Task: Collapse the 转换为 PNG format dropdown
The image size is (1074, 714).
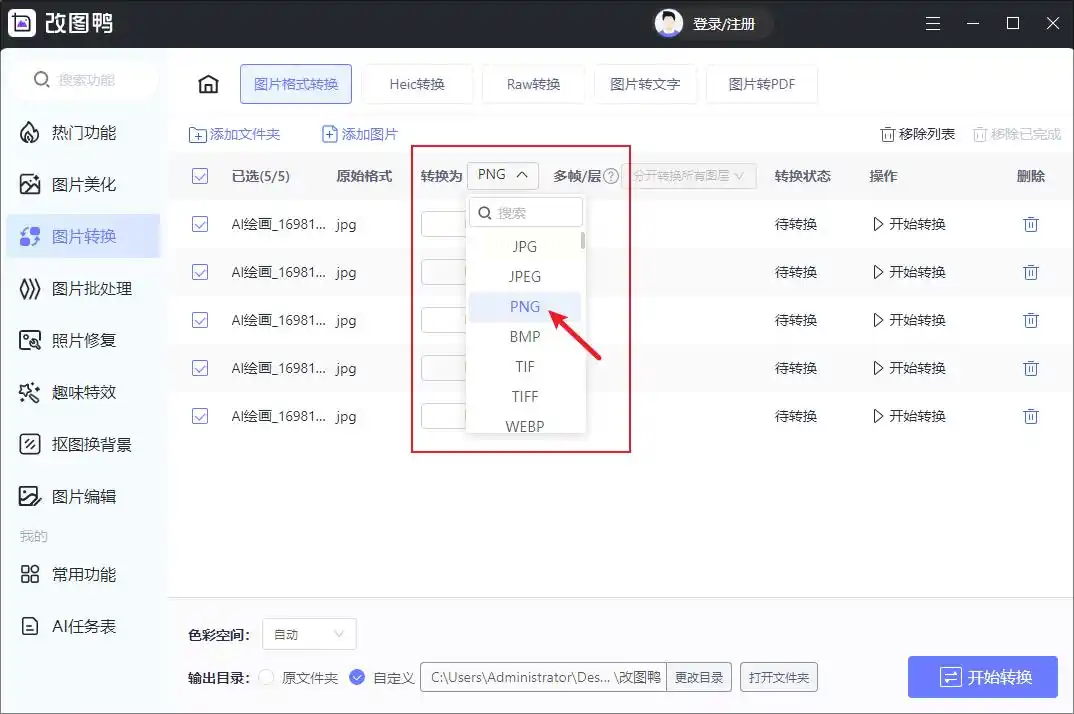Action: coord(503,175)
